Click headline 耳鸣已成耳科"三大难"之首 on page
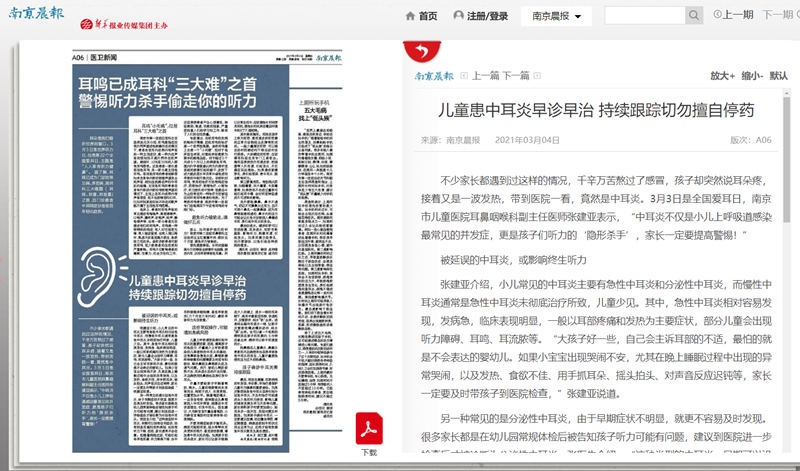This screenshot has width=800, height=471. coord(167,92)
